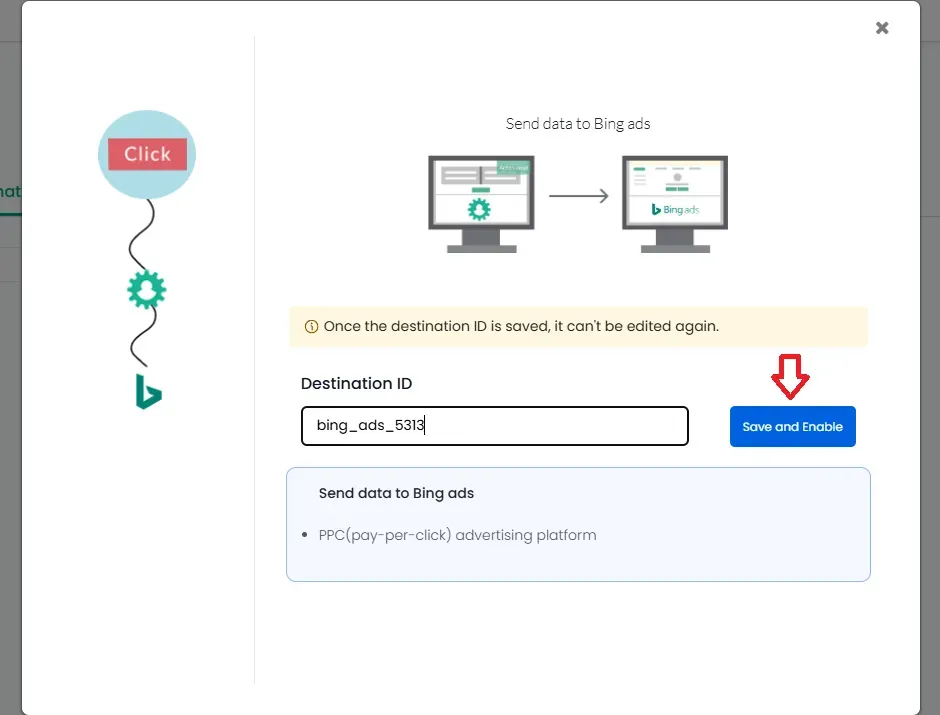Screen dimensions: 940x715
Task: Click the bold 'Send data to Bing ads' heading
Action: point(396,493)
